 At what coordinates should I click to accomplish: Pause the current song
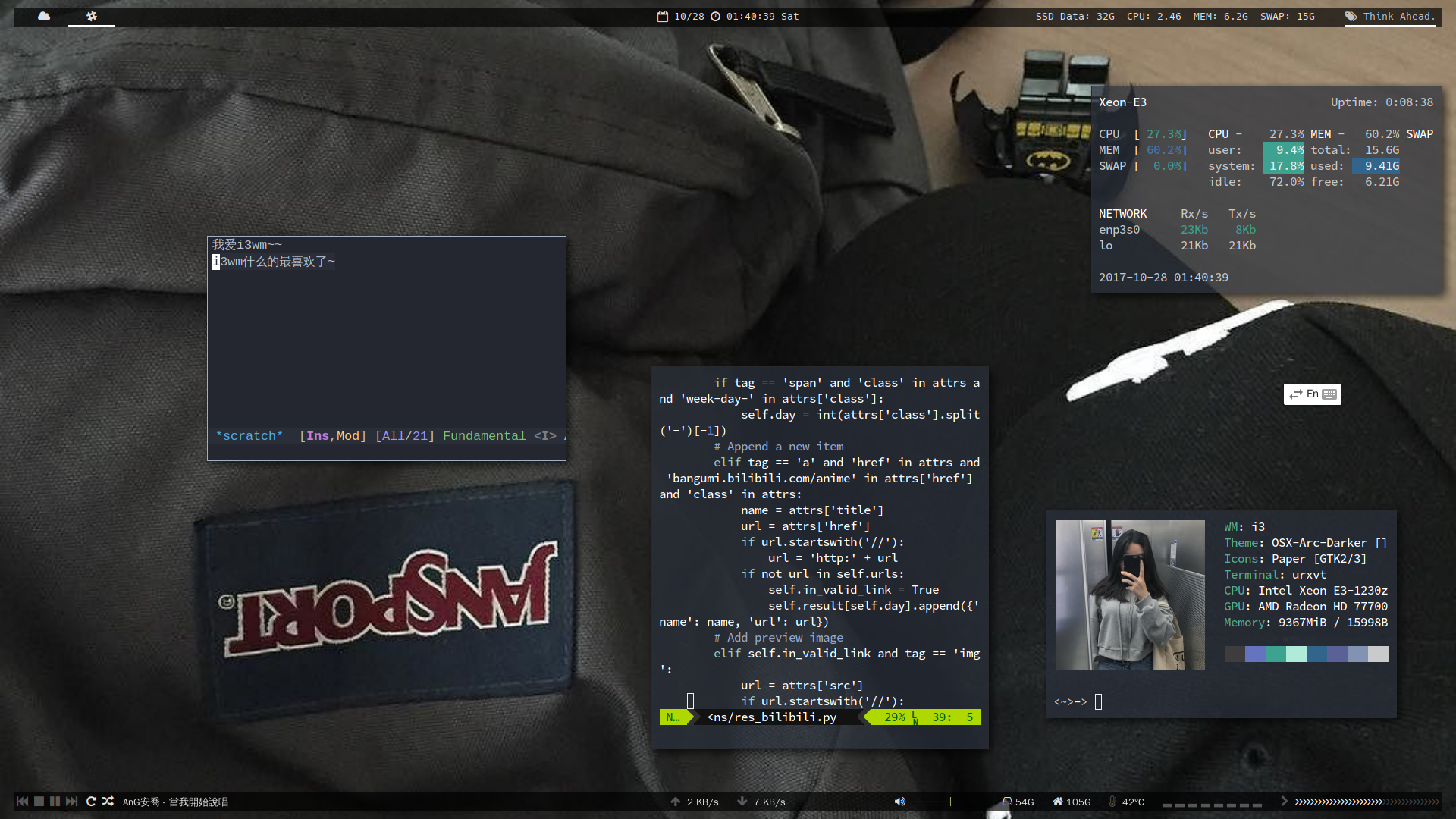55,802
